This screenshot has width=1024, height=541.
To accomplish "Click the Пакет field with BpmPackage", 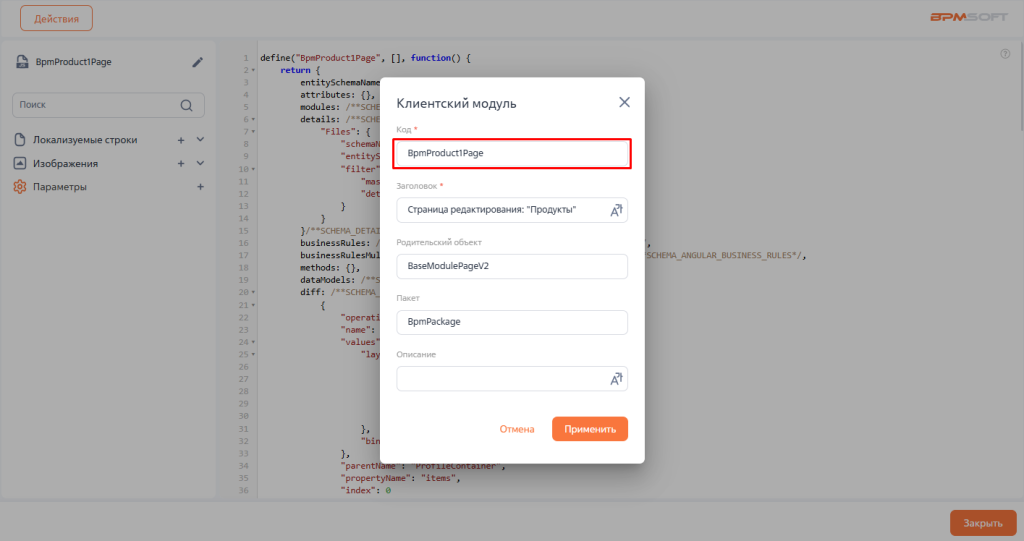I will click(x=512, y=322).
